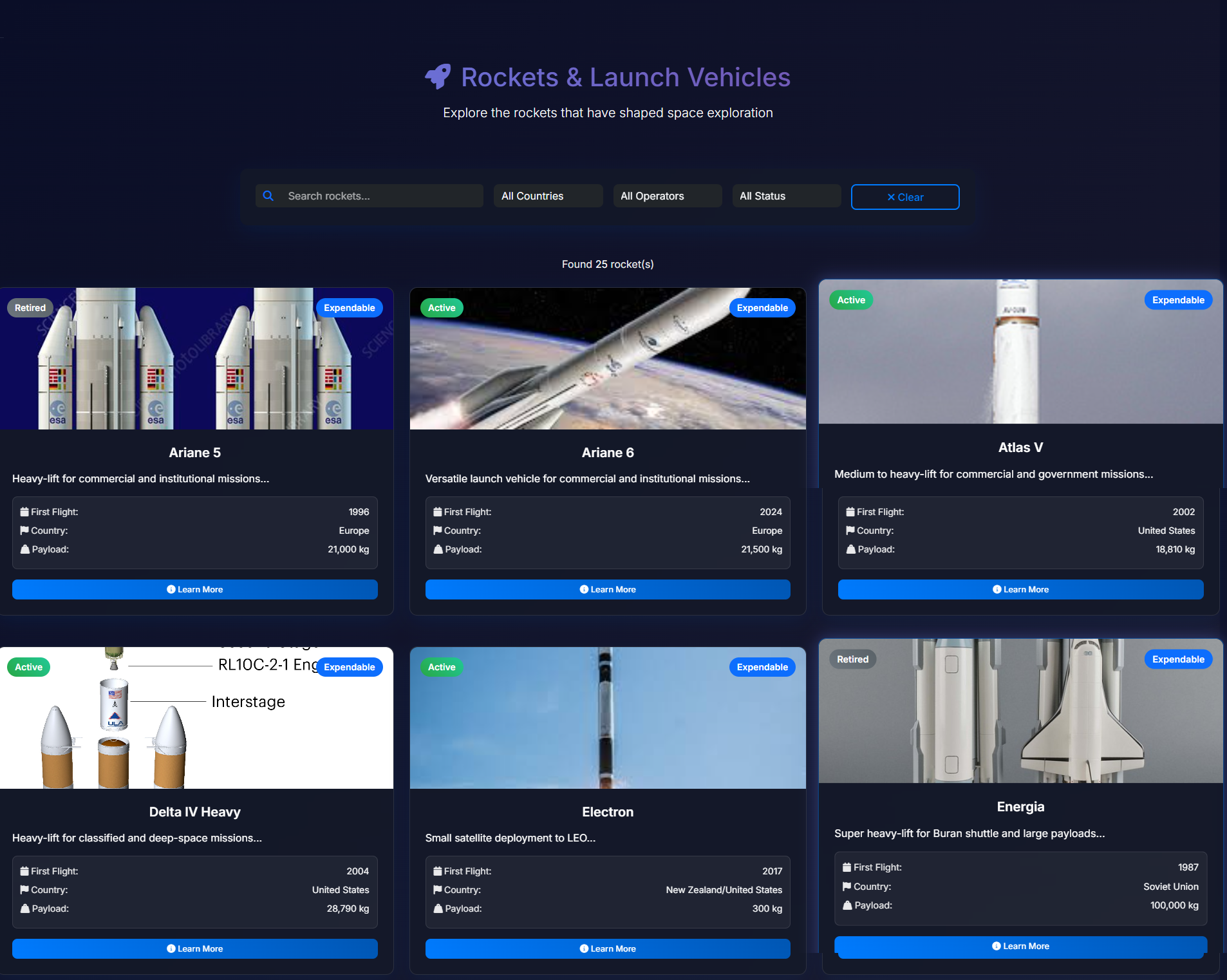Click the Delta IV Heavy diagram image

coord(196,718)
